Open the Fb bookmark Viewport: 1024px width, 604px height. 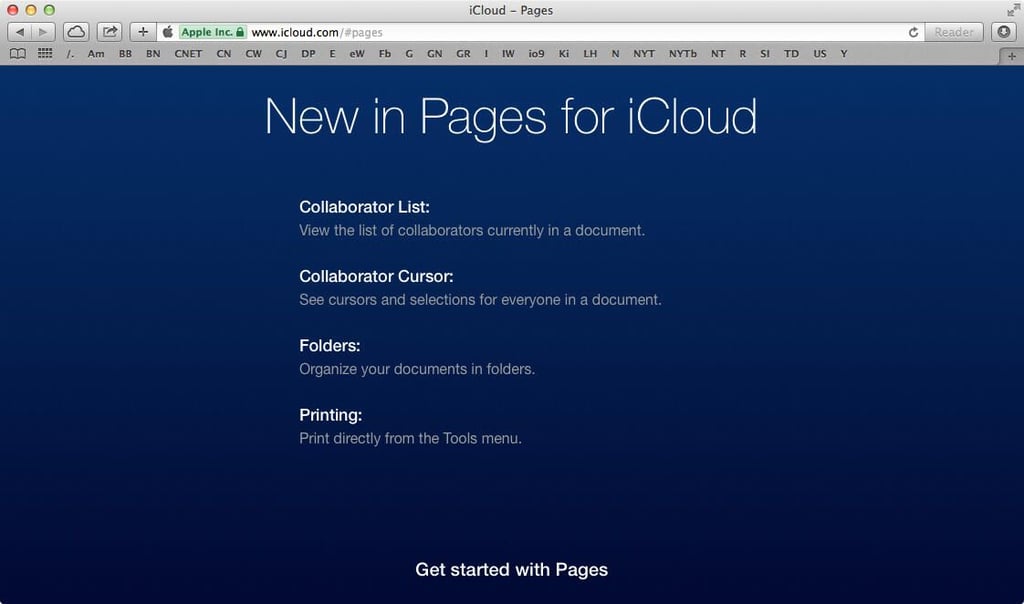pos(385,54)
